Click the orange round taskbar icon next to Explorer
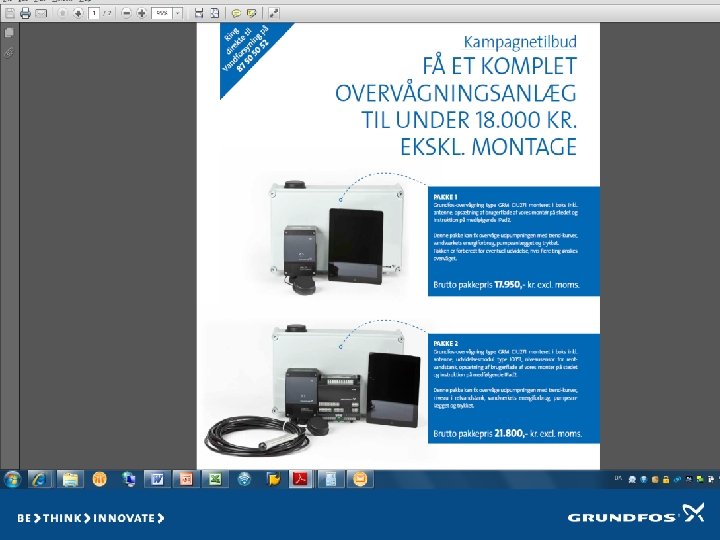Screen dimensions: 720x540 click(x=100, y=479)
